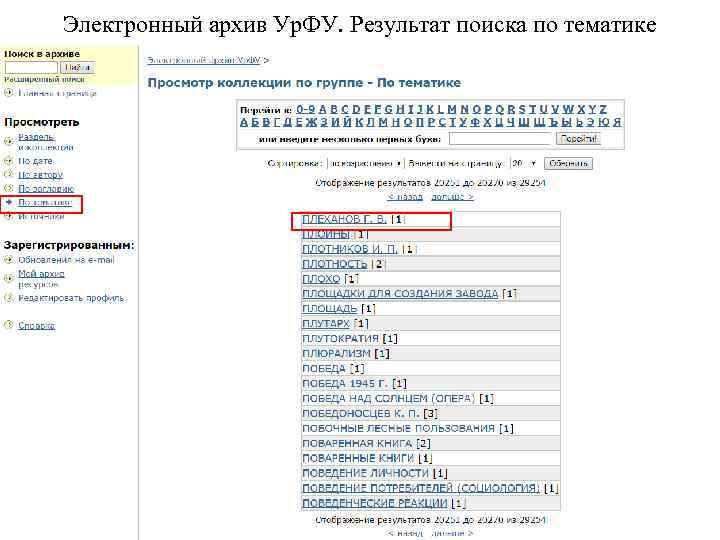Click the bullet icon beside Обновления на e-mail
Viewport: 720px width, 540px height.
(x=8, y=260)
